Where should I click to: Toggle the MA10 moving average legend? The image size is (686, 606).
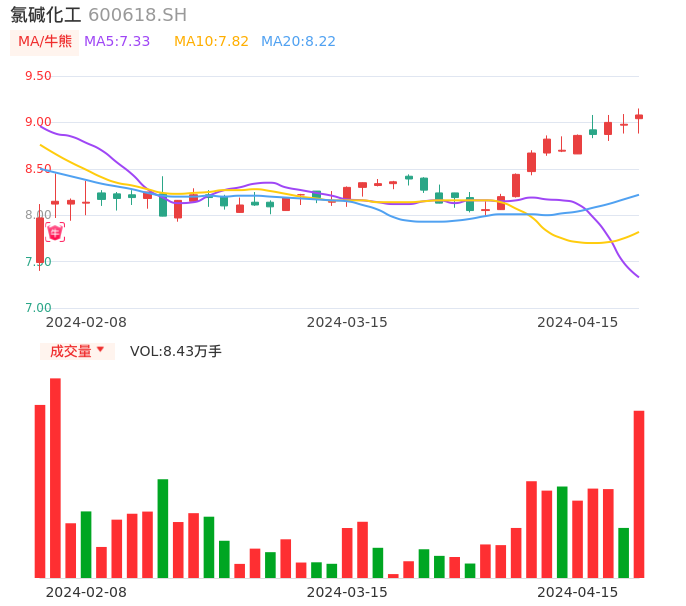point(211,42)
